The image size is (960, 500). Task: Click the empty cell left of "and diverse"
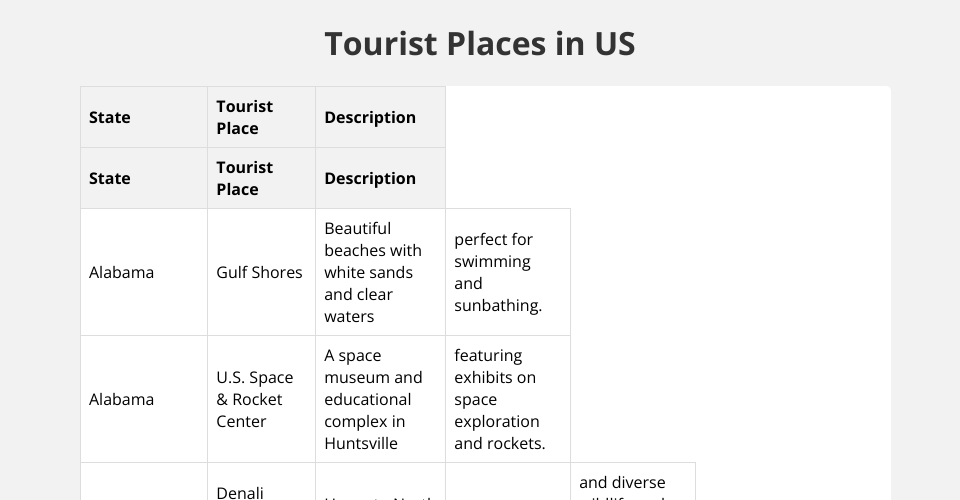508,484
